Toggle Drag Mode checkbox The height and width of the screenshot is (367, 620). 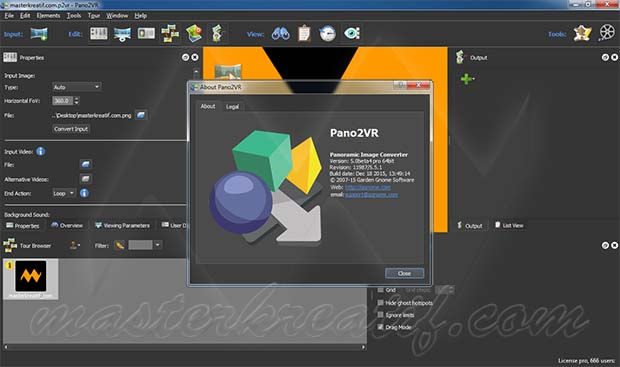point(380,327)
